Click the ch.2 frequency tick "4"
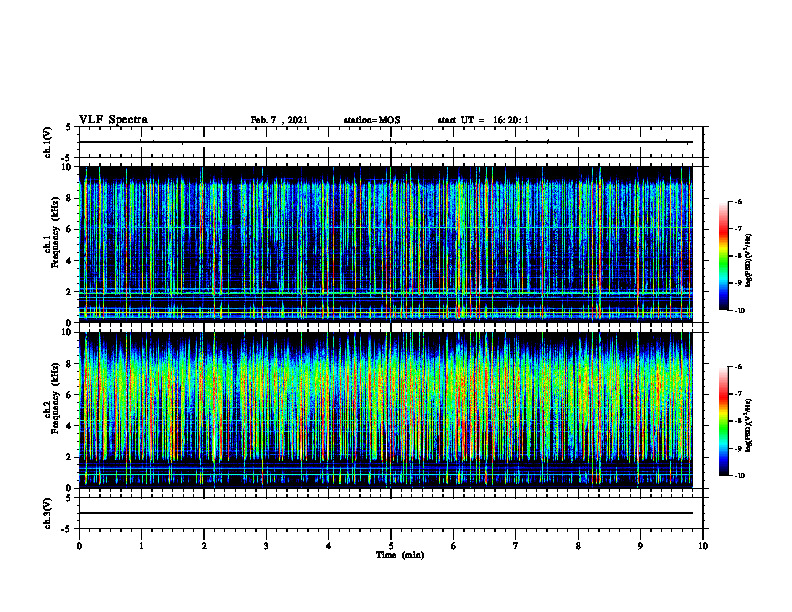Viewport: 792px width, 612px height. tap(70, 426)
